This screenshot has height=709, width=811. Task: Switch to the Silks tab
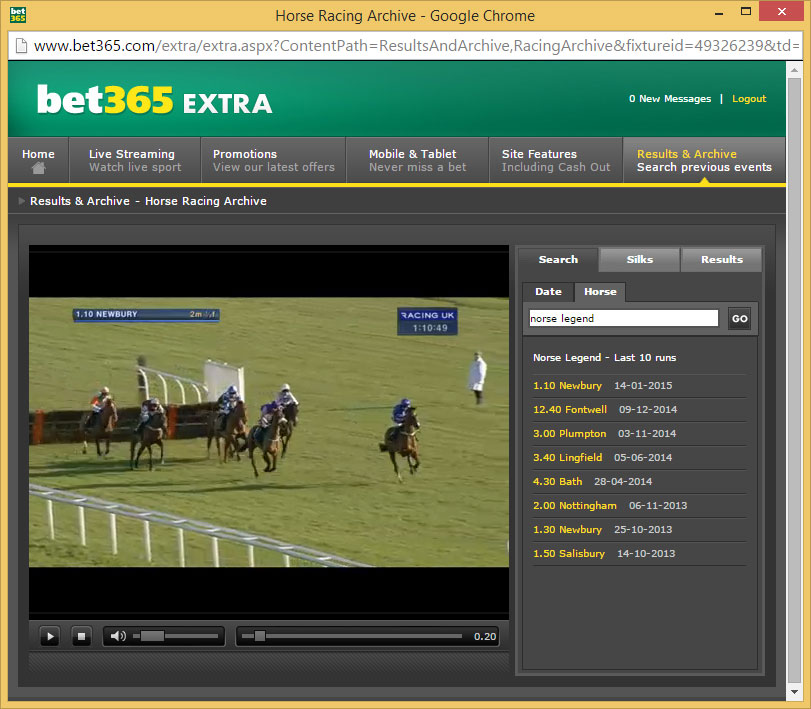click(640, 260)
